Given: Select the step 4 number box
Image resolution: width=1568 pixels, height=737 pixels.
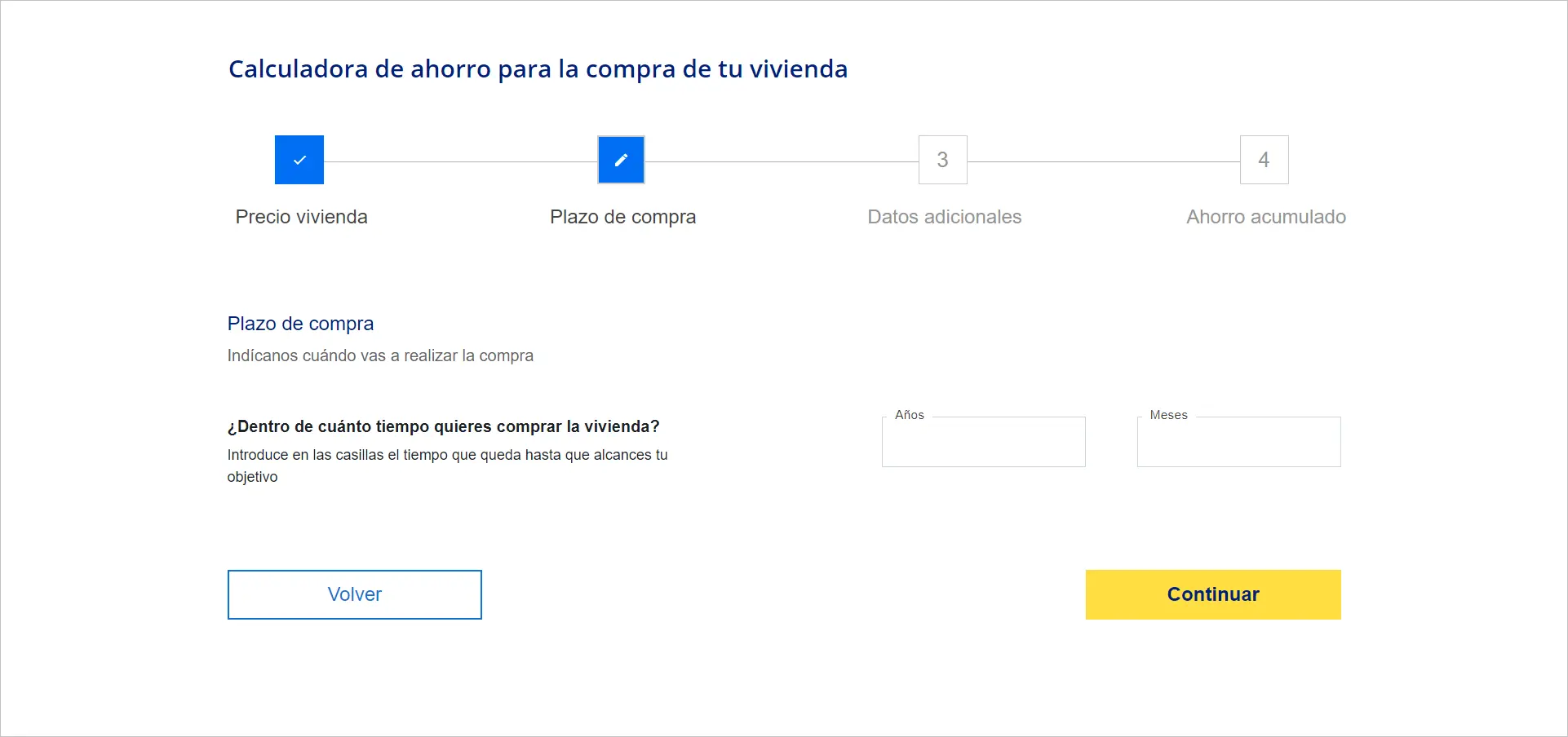Looking at the screenshot, I should pyautogui.click(x=1264, y=160).
